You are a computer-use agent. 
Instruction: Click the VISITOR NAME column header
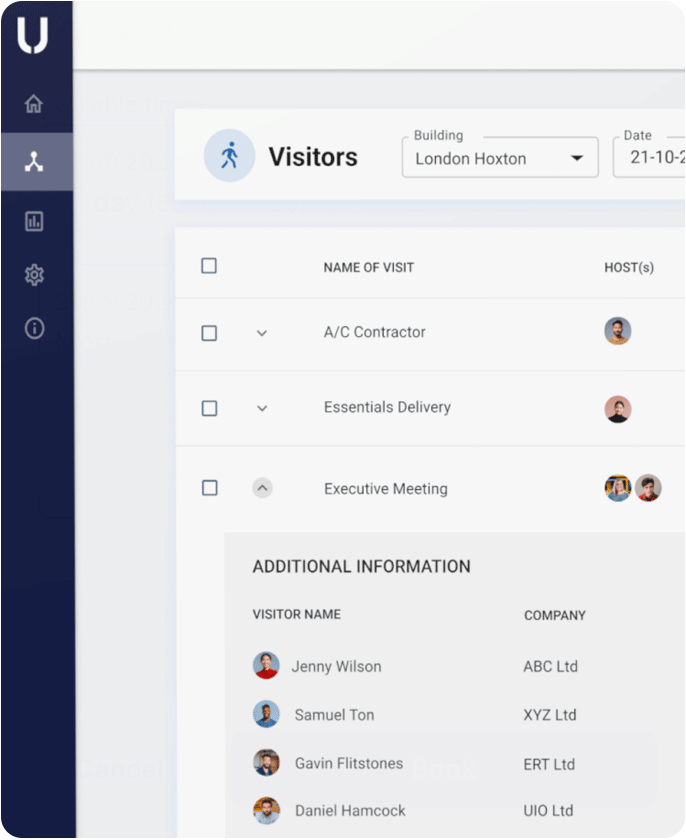[x=297, y=614]
